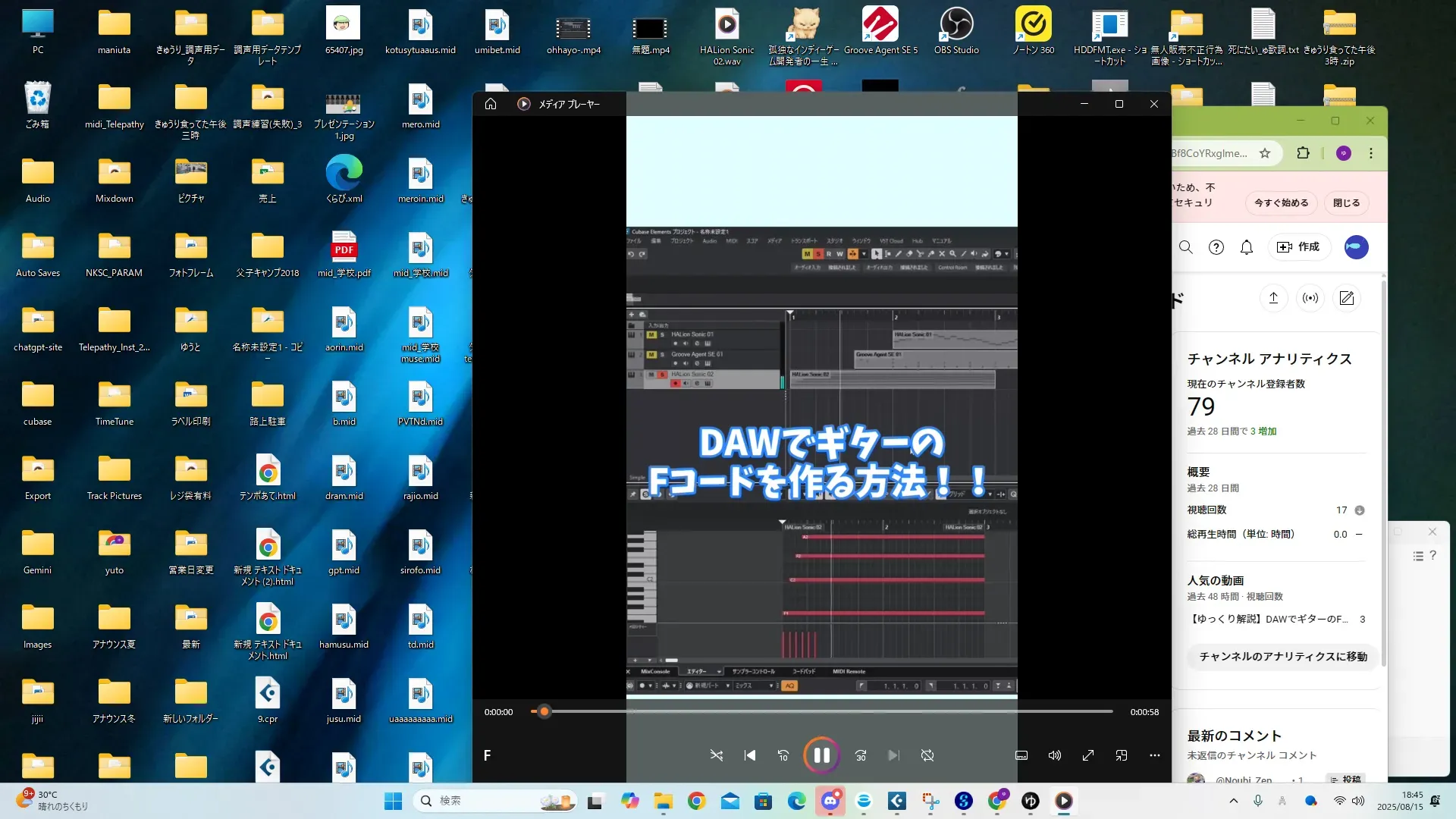Go to Media Player home
Screen dimensions: 1456x819
(491, 104)
